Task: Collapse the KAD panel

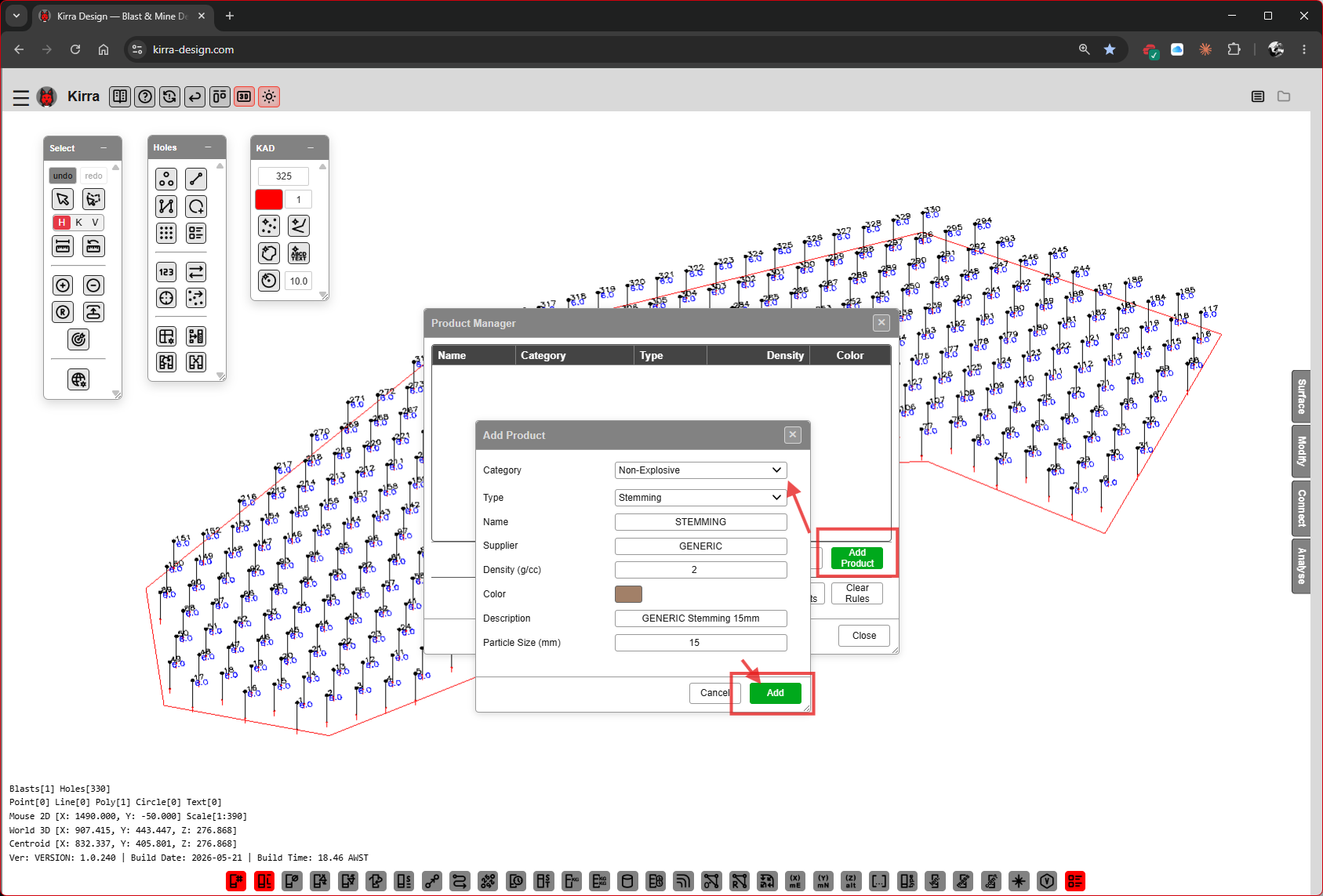Action: (x=311, y=148)
